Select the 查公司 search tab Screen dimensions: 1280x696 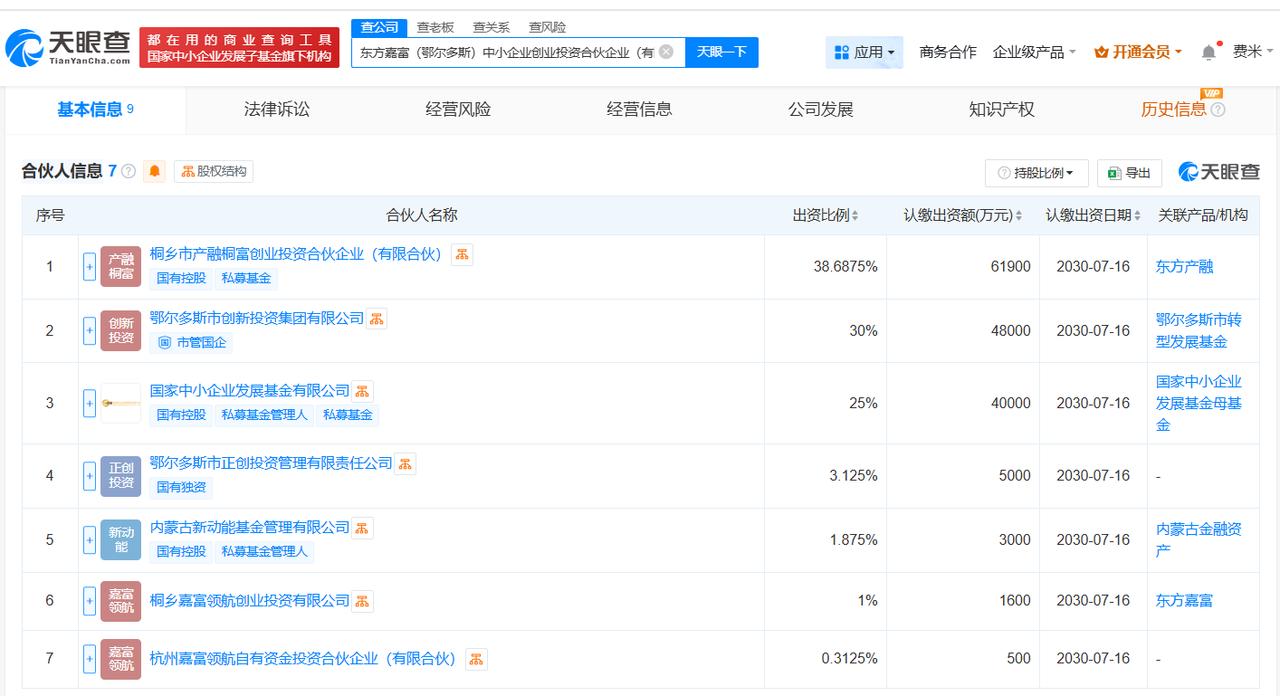pos(379,27)
